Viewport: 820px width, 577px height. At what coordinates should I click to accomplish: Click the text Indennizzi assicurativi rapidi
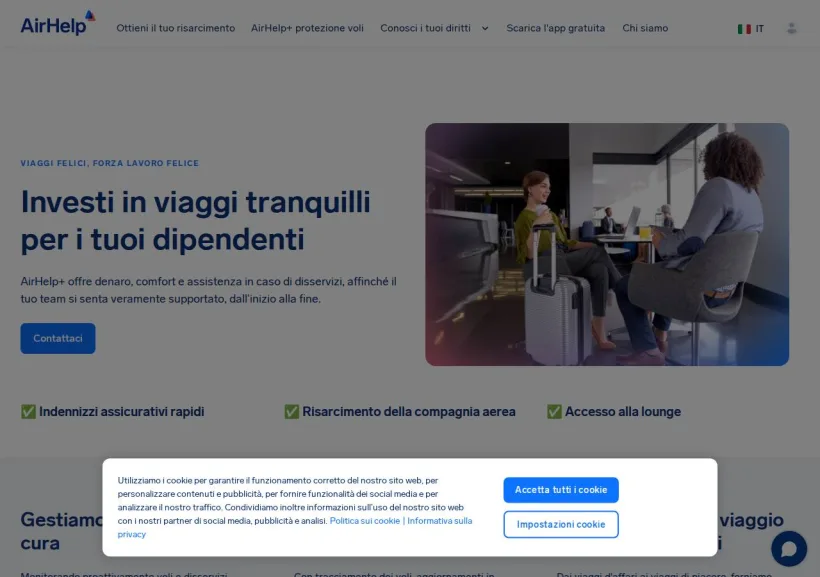tap(121, 412)
